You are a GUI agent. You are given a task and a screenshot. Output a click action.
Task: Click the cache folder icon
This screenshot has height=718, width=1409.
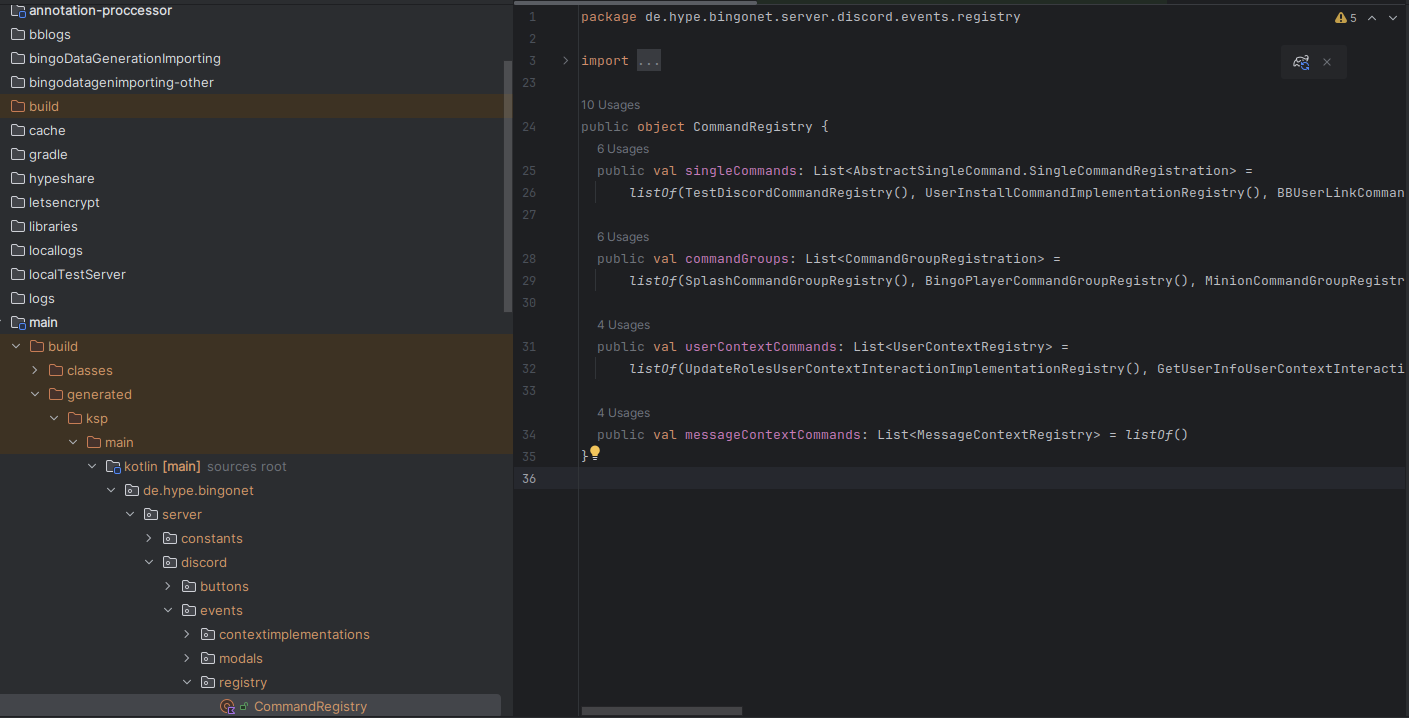[17, 130]
